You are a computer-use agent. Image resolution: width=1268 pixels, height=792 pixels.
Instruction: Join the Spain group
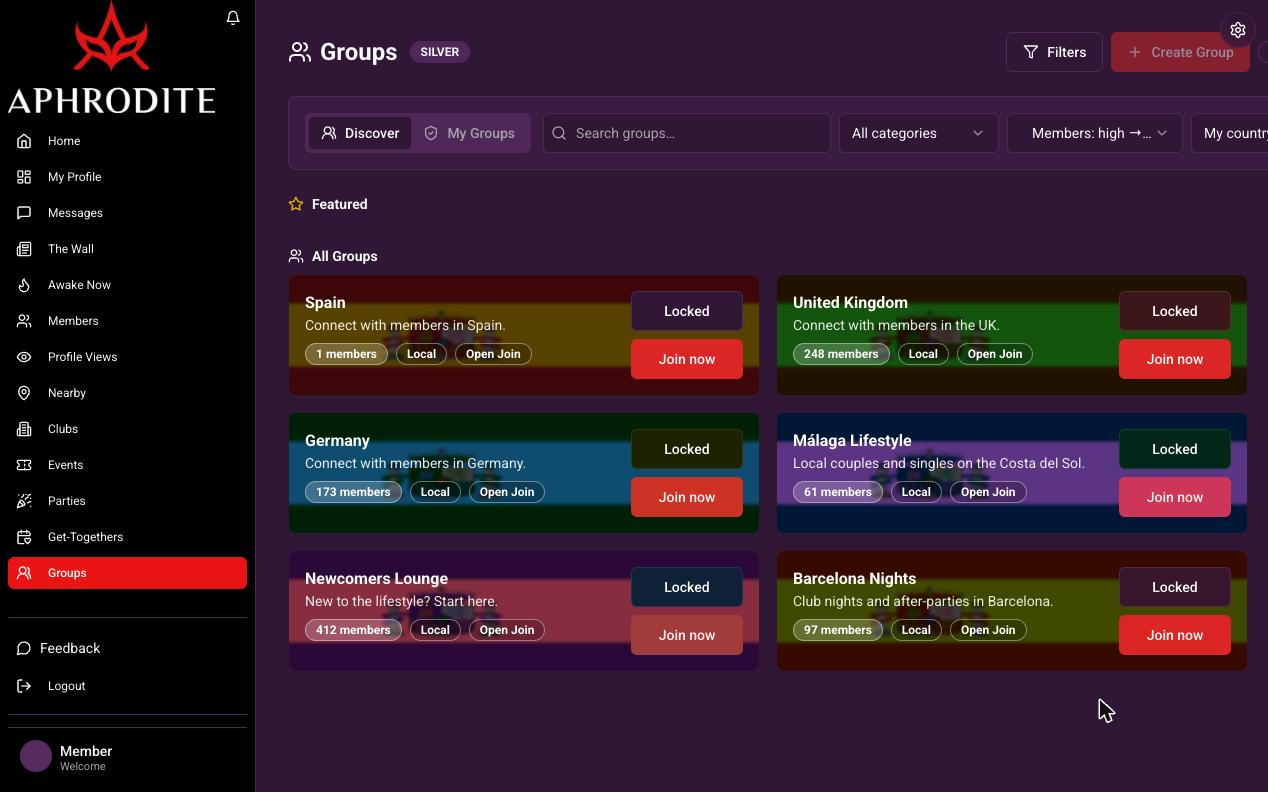click(x=687, y=359)
